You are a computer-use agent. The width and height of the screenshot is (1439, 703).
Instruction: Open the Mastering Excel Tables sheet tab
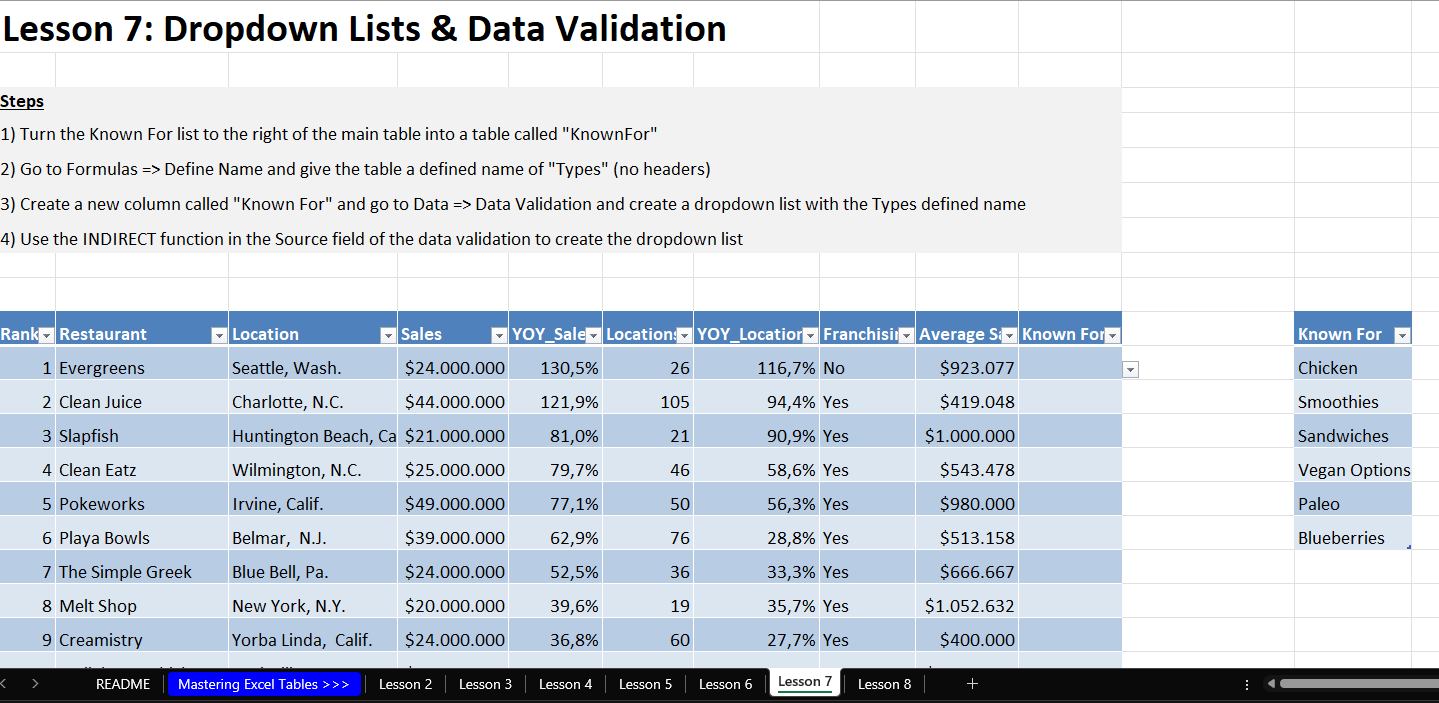coord(264,684)
